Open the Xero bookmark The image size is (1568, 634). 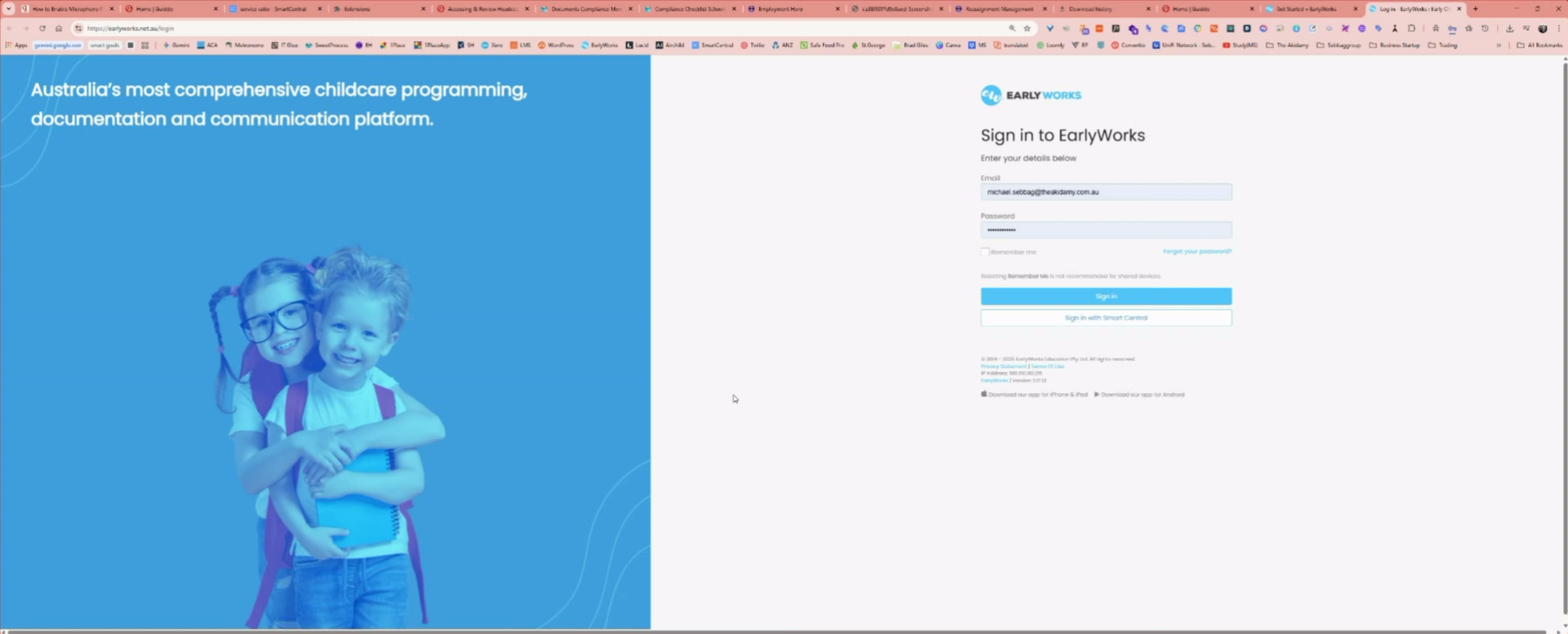(x=492, y=45)
